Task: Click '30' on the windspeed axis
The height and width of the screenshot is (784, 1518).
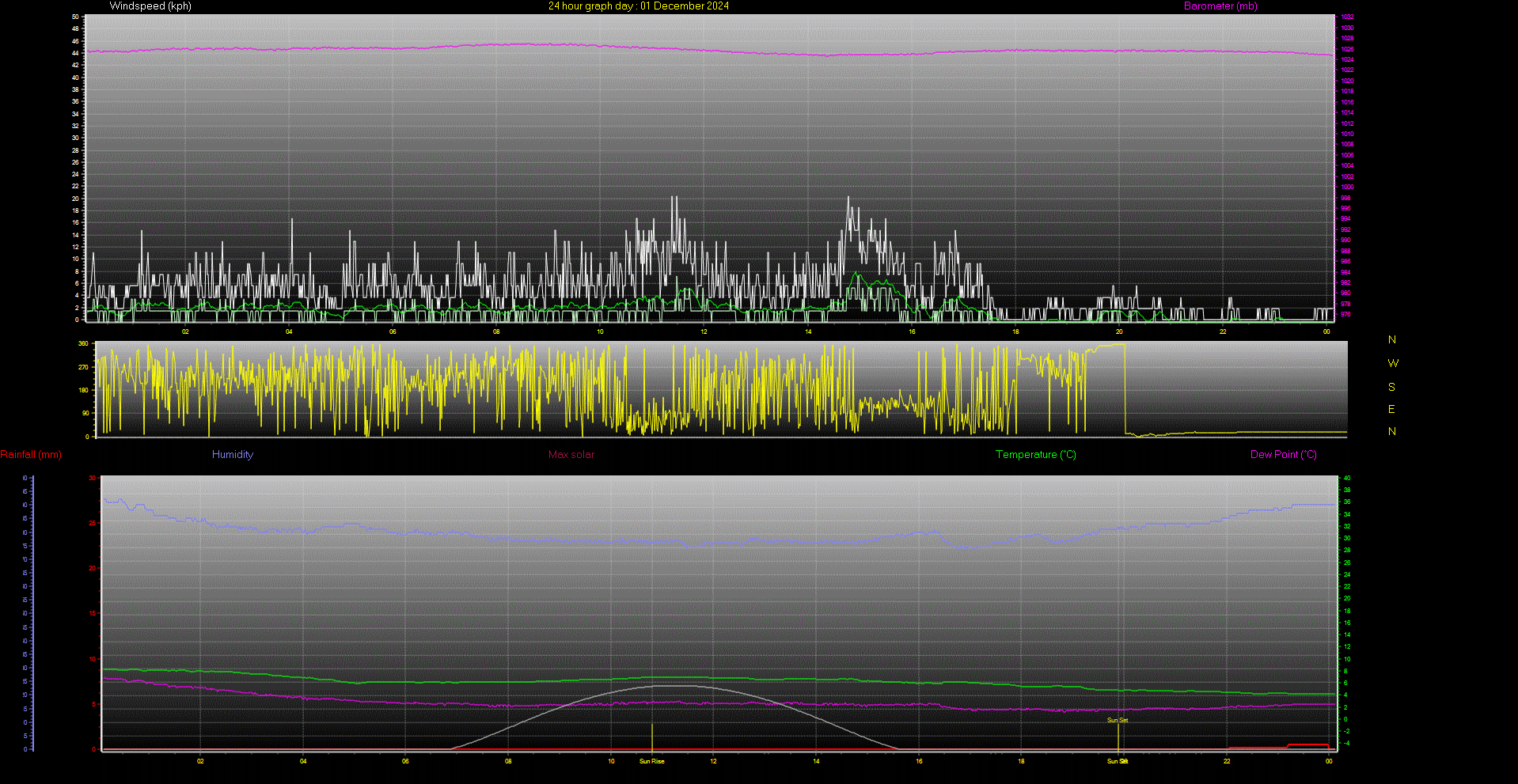Action: point(75,138)
